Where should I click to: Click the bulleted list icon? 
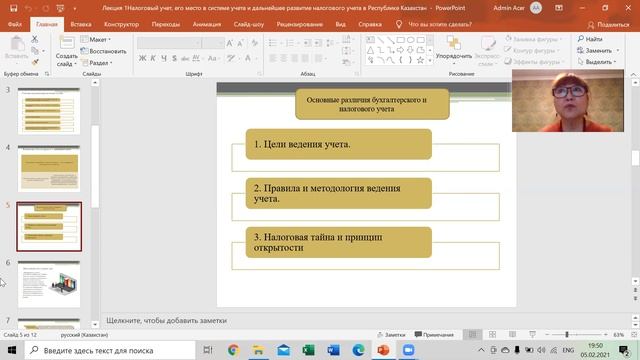pos(273,43)
